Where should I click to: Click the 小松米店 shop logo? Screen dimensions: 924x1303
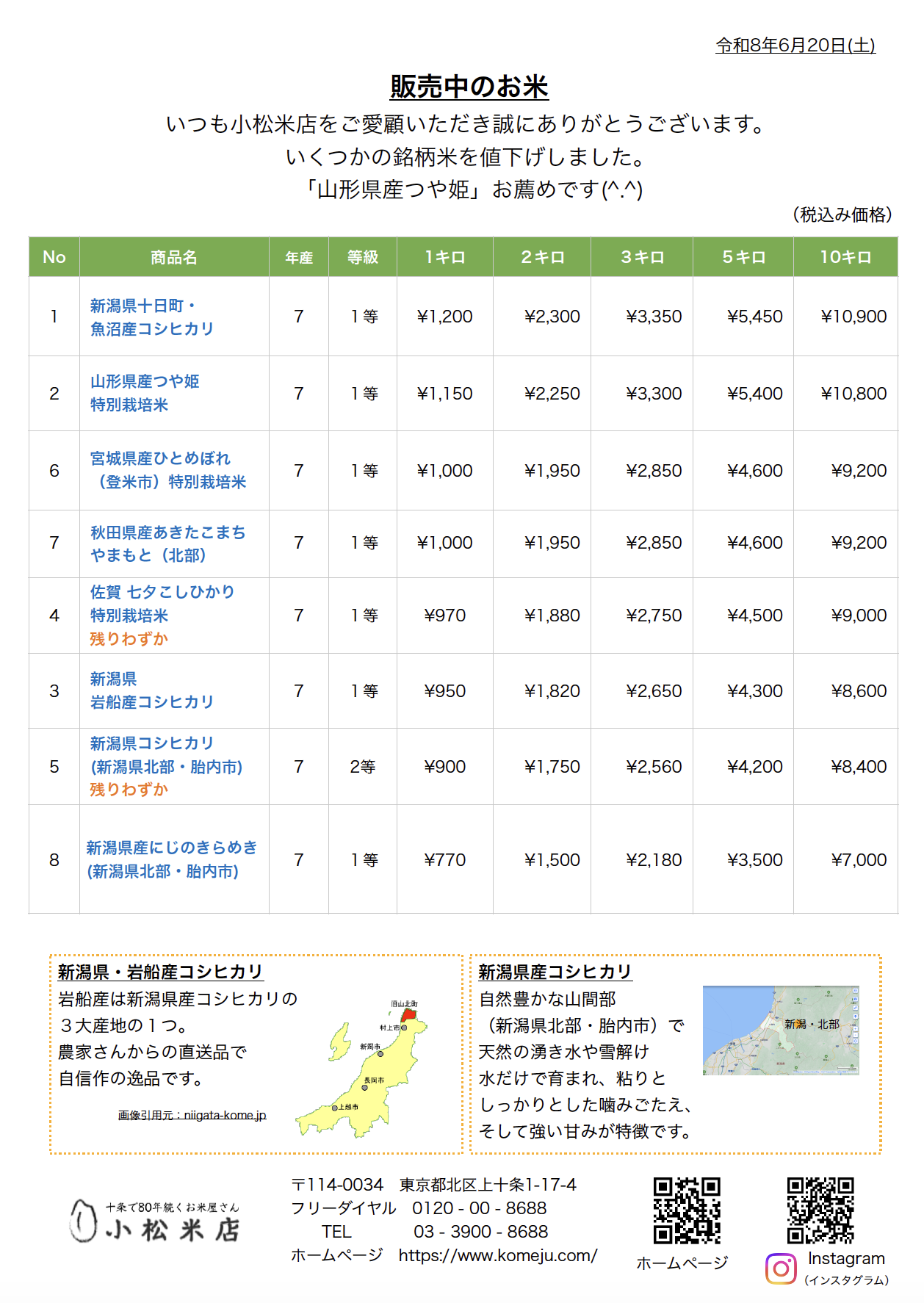[155, 1221]
